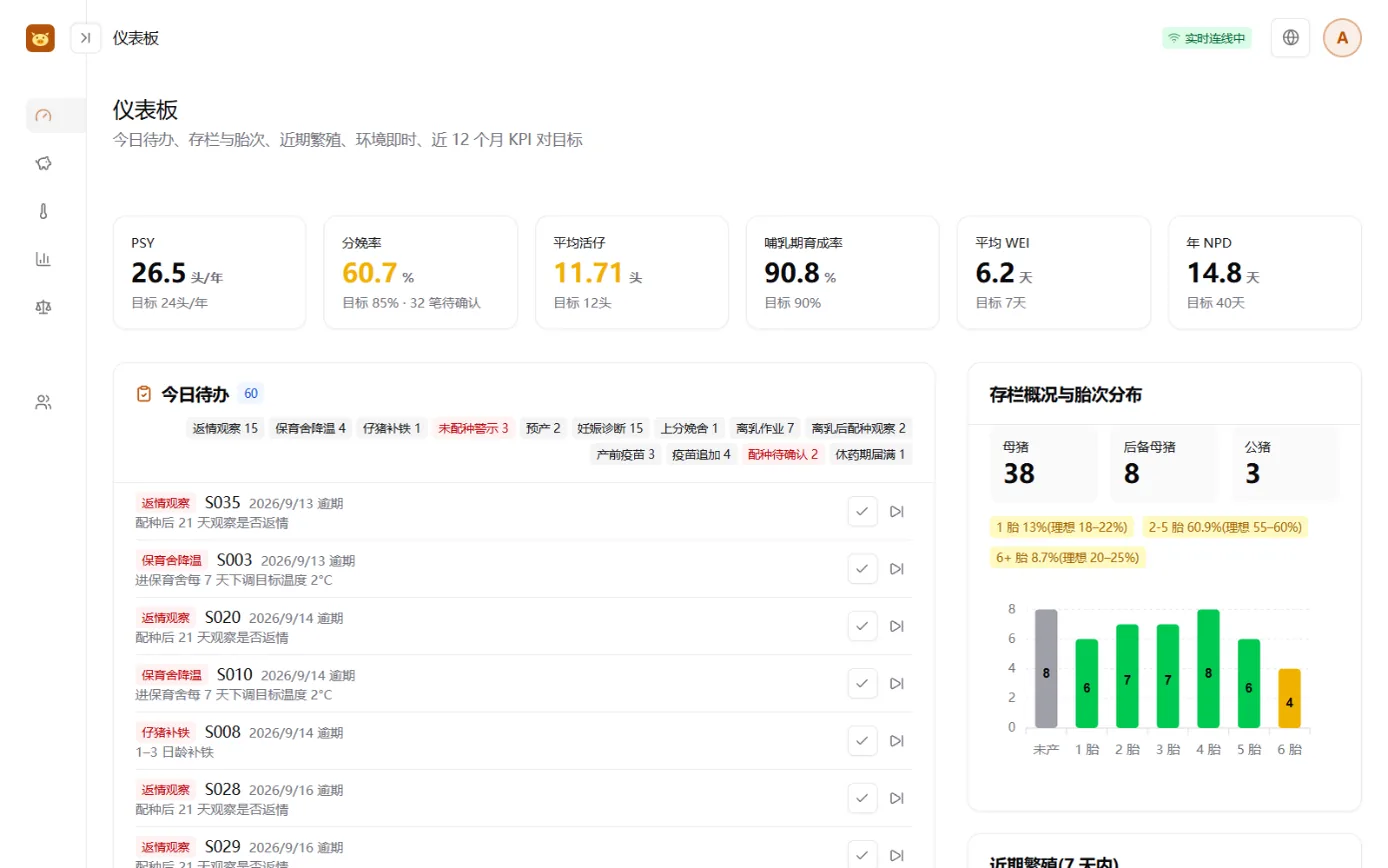Filter todos by 预产 2
Screen dimensions: 1388x868
pos(543,428)
